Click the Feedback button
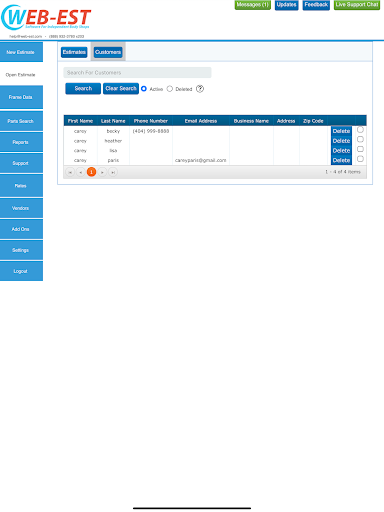 pos(316,5)
